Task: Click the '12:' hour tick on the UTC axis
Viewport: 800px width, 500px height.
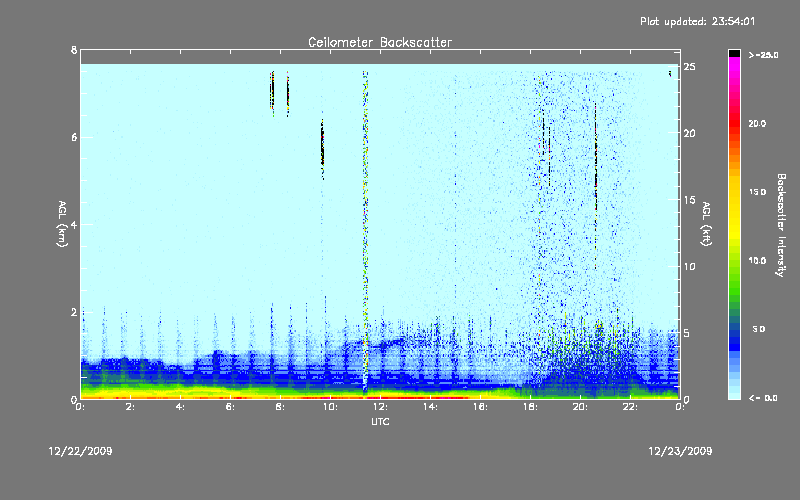Action: [380, 407]
